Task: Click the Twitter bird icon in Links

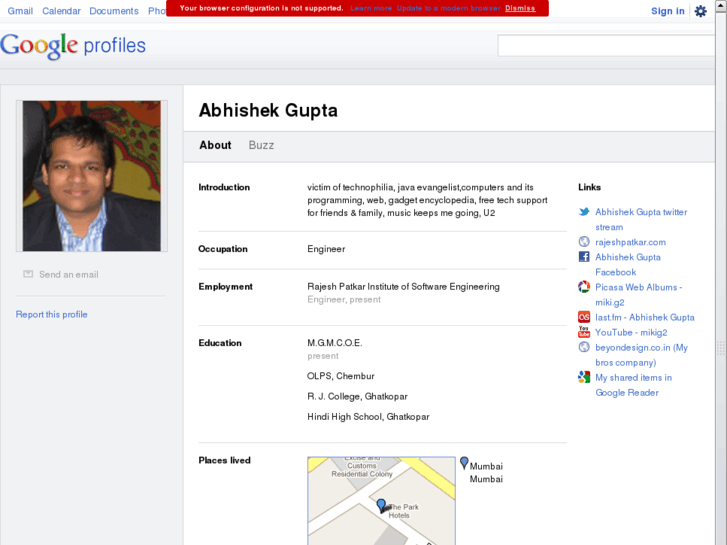Action: pyautogui.click(x=584, y=212)
